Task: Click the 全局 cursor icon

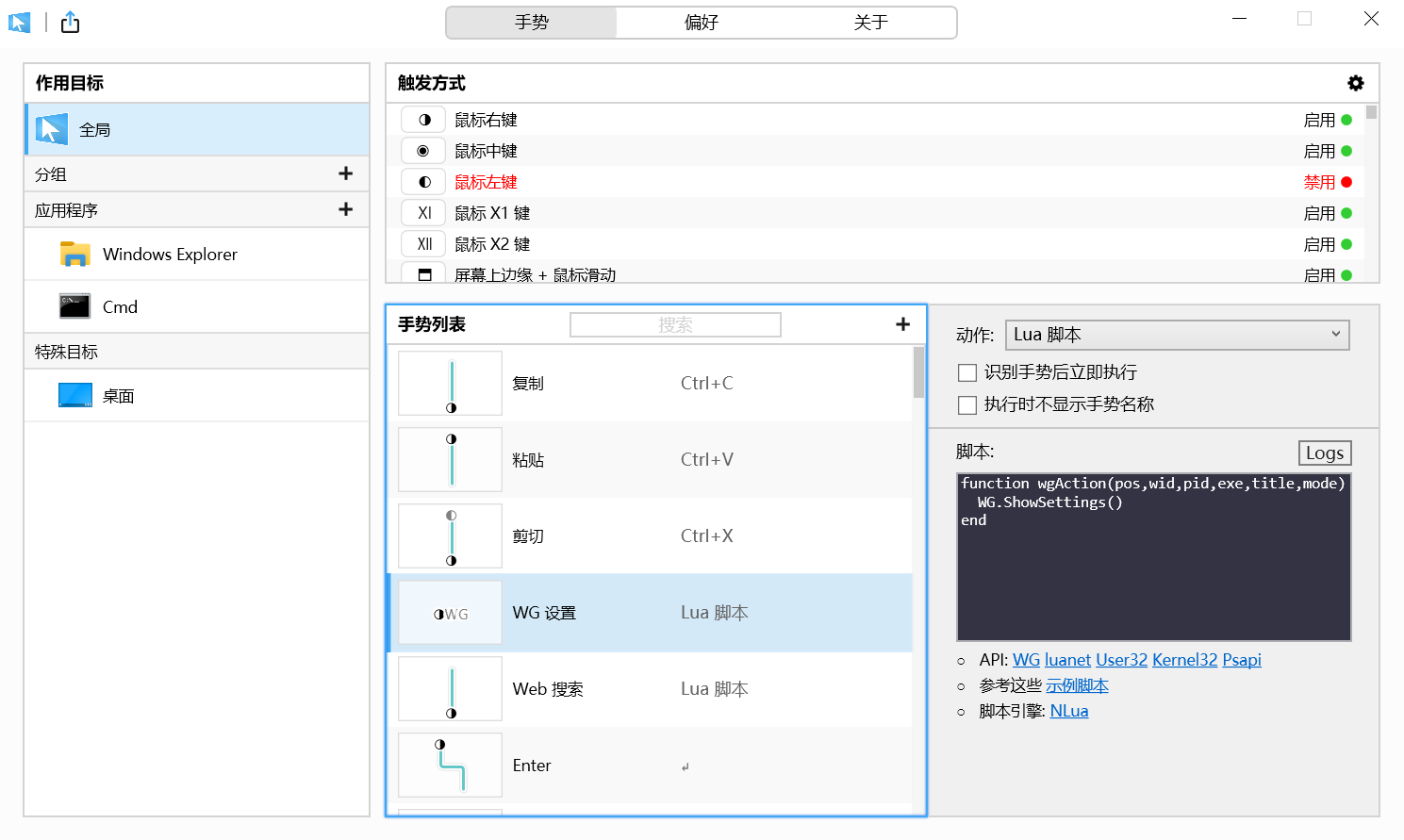Action: [x=52, y=129]
